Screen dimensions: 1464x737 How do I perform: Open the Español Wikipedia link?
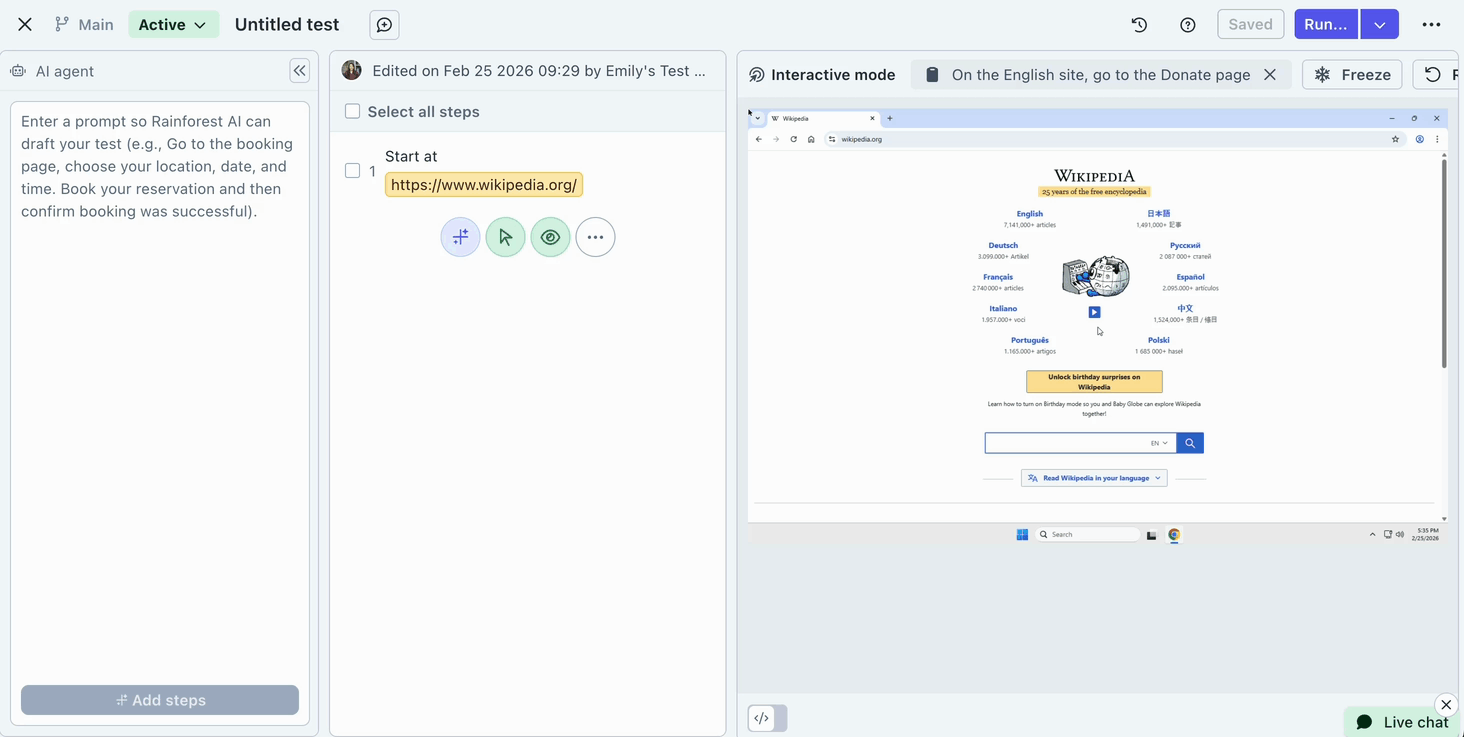point(1190,277)
